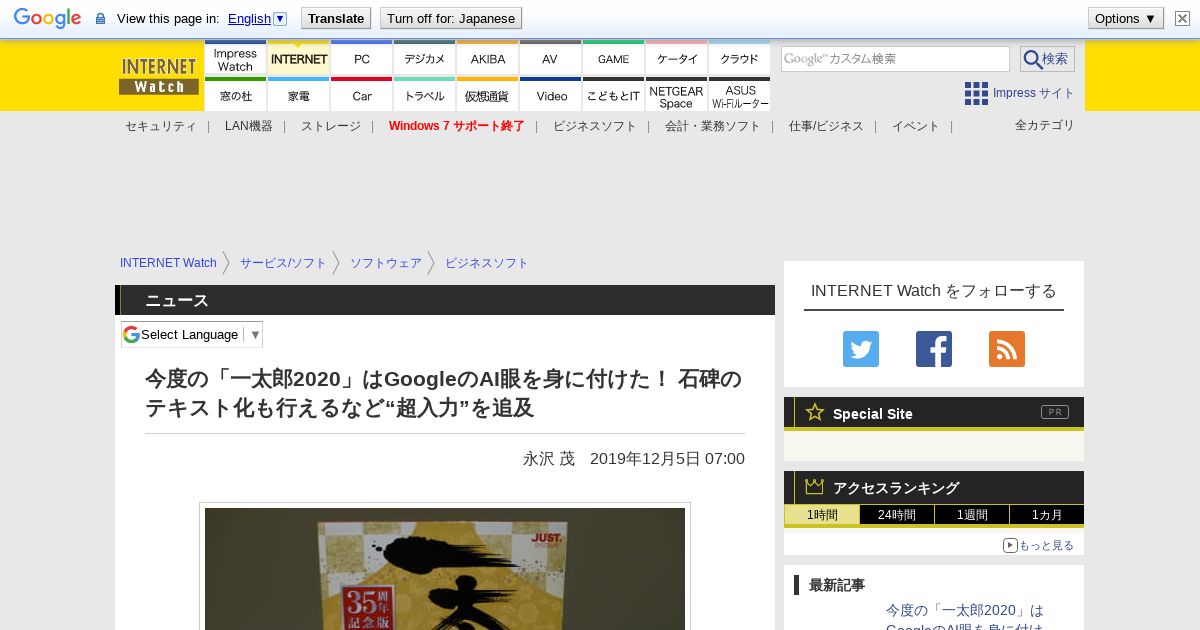
Task: Open the LAN機器 category
Action: pos(248,126)
